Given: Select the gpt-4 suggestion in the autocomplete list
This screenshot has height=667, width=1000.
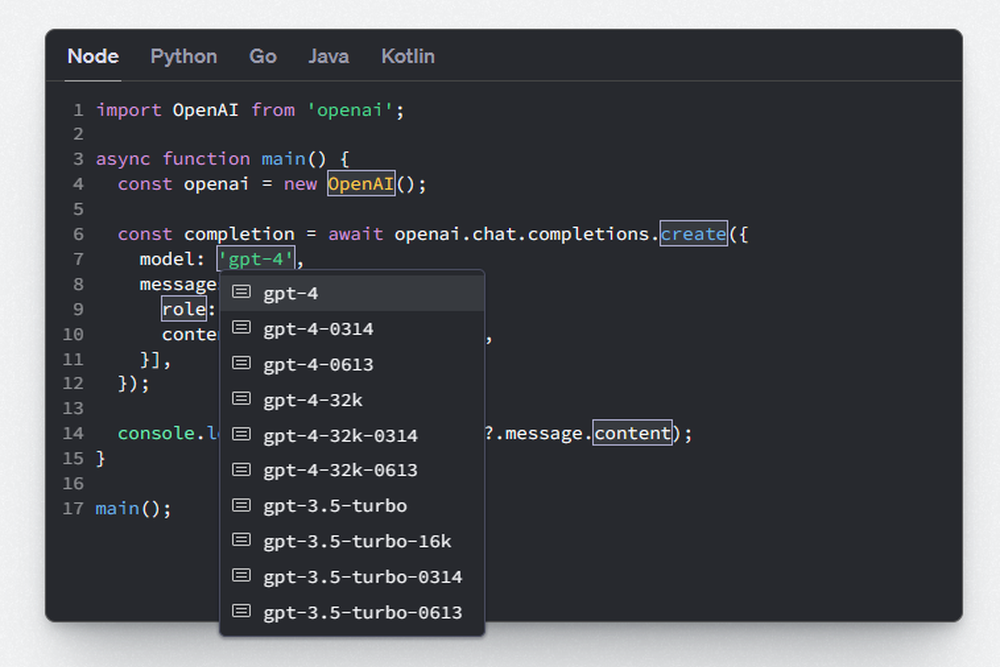Looking at the screenshot, I should point(352,293).
